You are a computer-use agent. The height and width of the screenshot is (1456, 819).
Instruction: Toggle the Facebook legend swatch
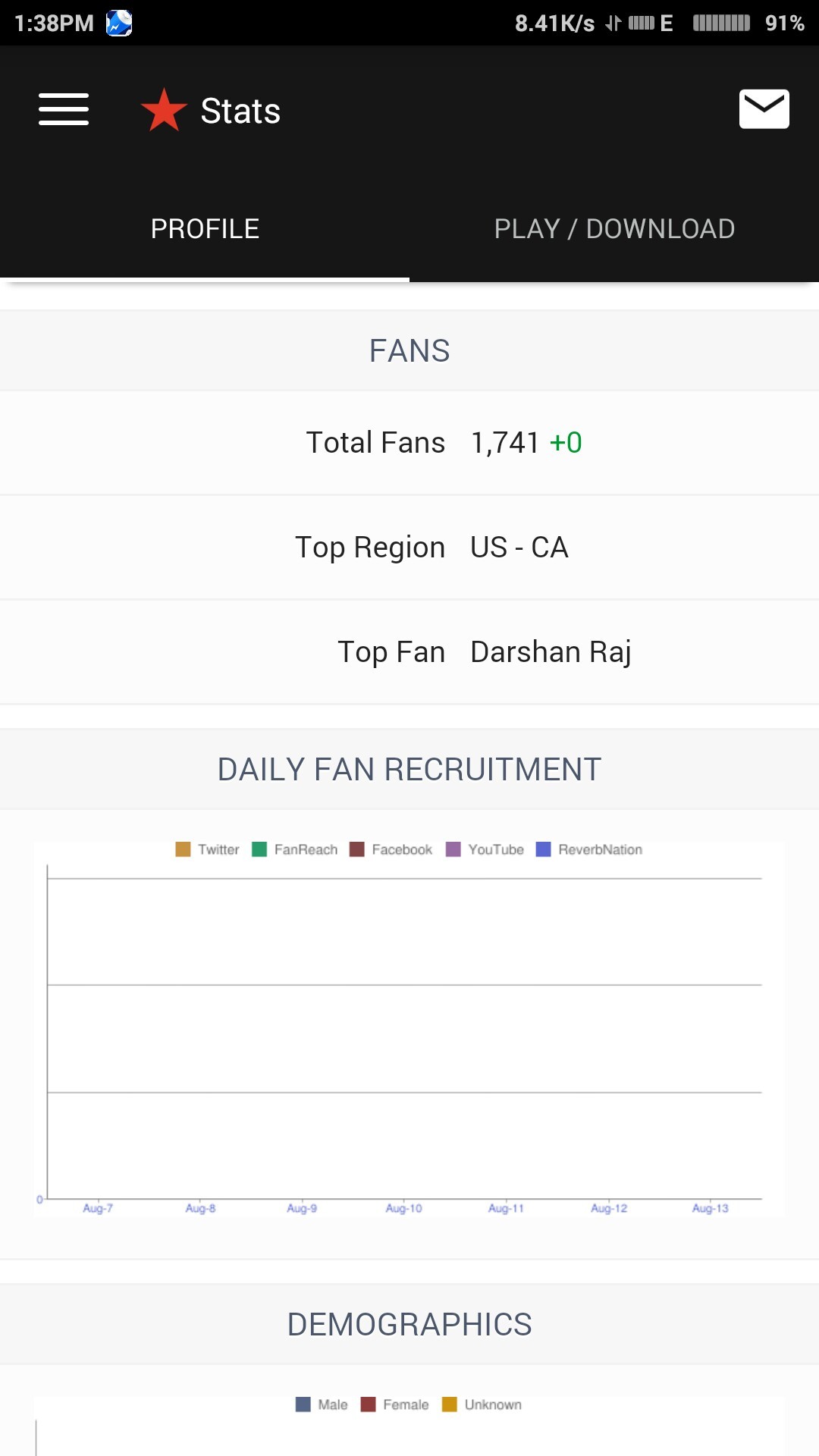(357, 849)
